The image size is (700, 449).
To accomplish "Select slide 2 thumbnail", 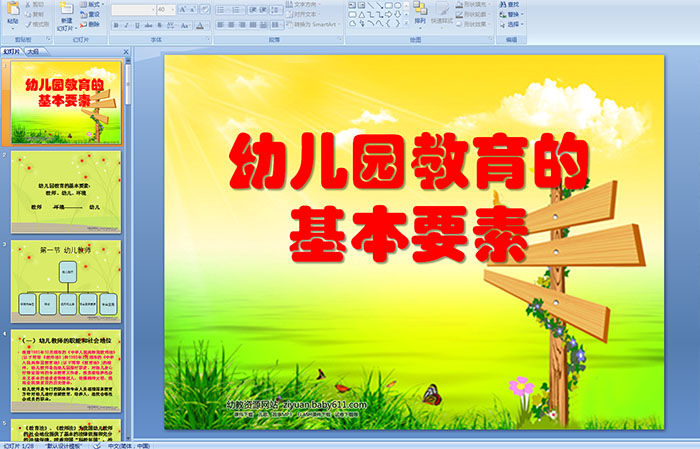I will pyautogui.click(x=66, y=192).
